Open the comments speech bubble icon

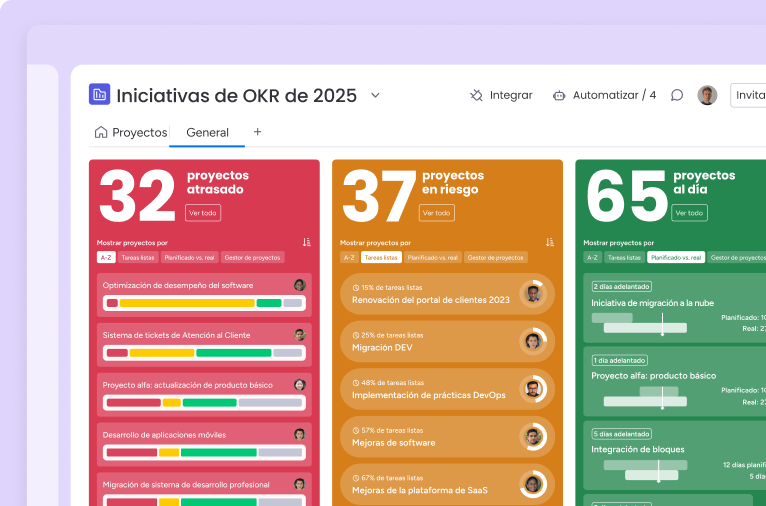(x=677, y=95)
